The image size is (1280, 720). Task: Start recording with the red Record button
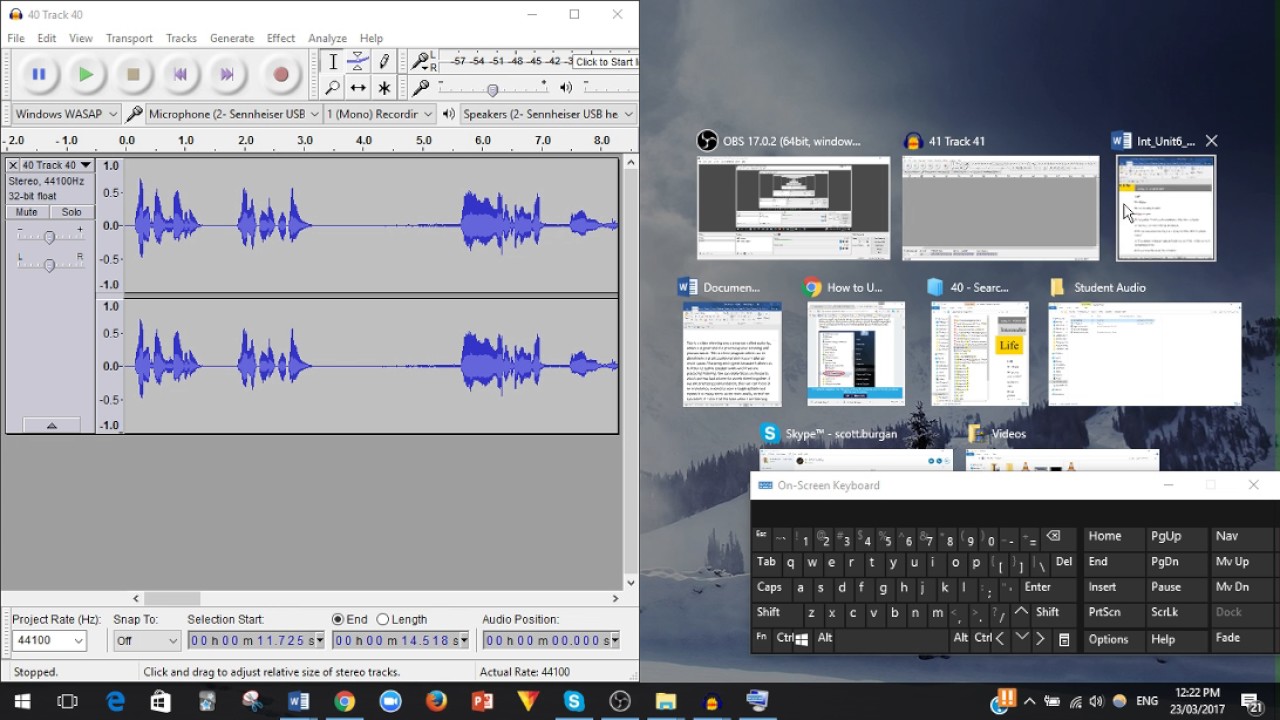[x=281, y=74]
